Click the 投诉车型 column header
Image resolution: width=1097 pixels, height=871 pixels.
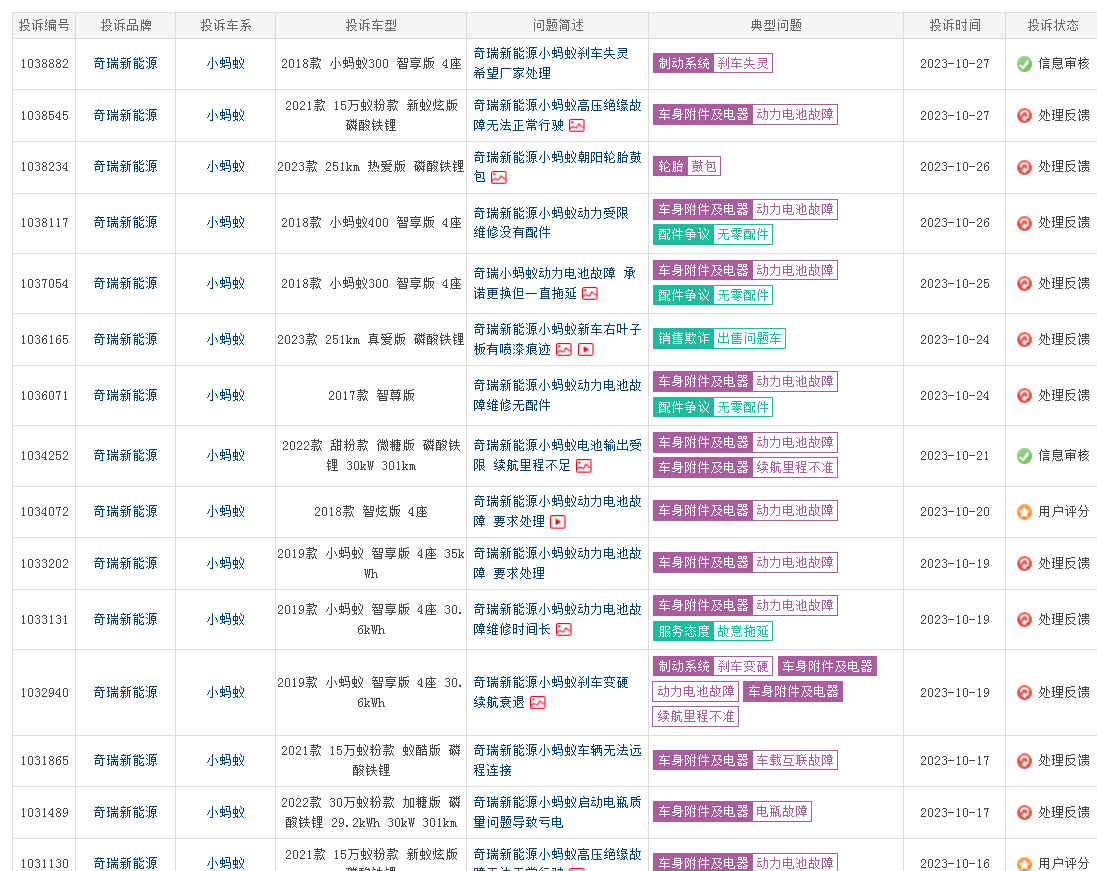[371, 26]
